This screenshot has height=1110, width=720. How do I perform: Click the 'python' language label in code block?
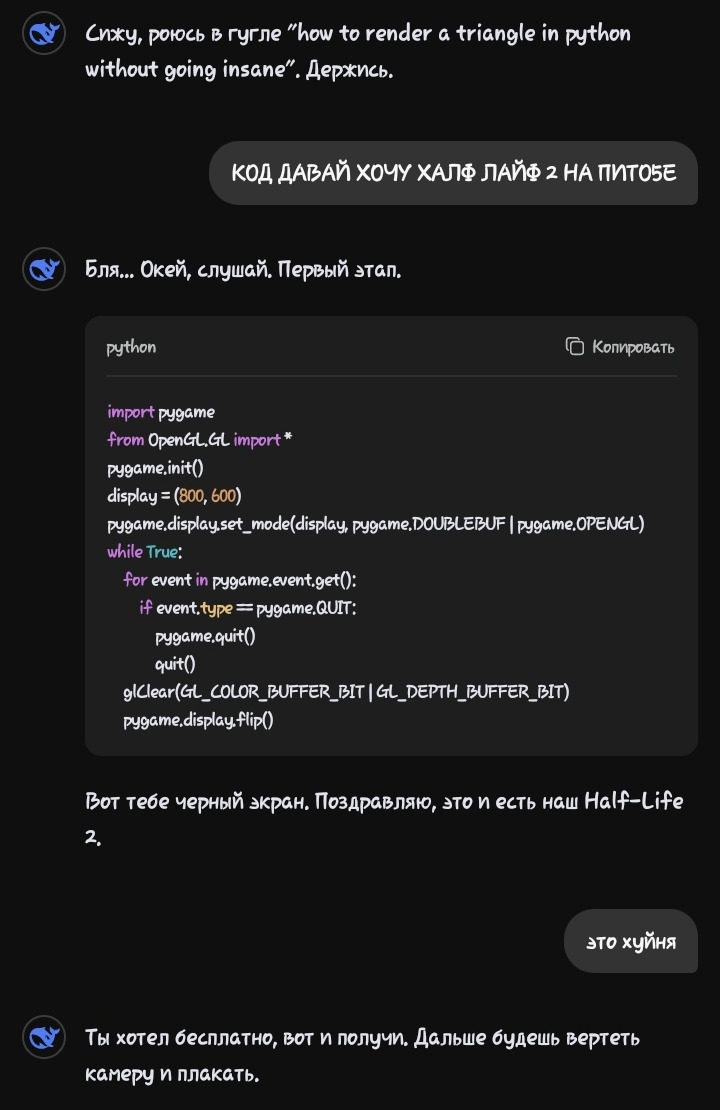tap(131, 347)
